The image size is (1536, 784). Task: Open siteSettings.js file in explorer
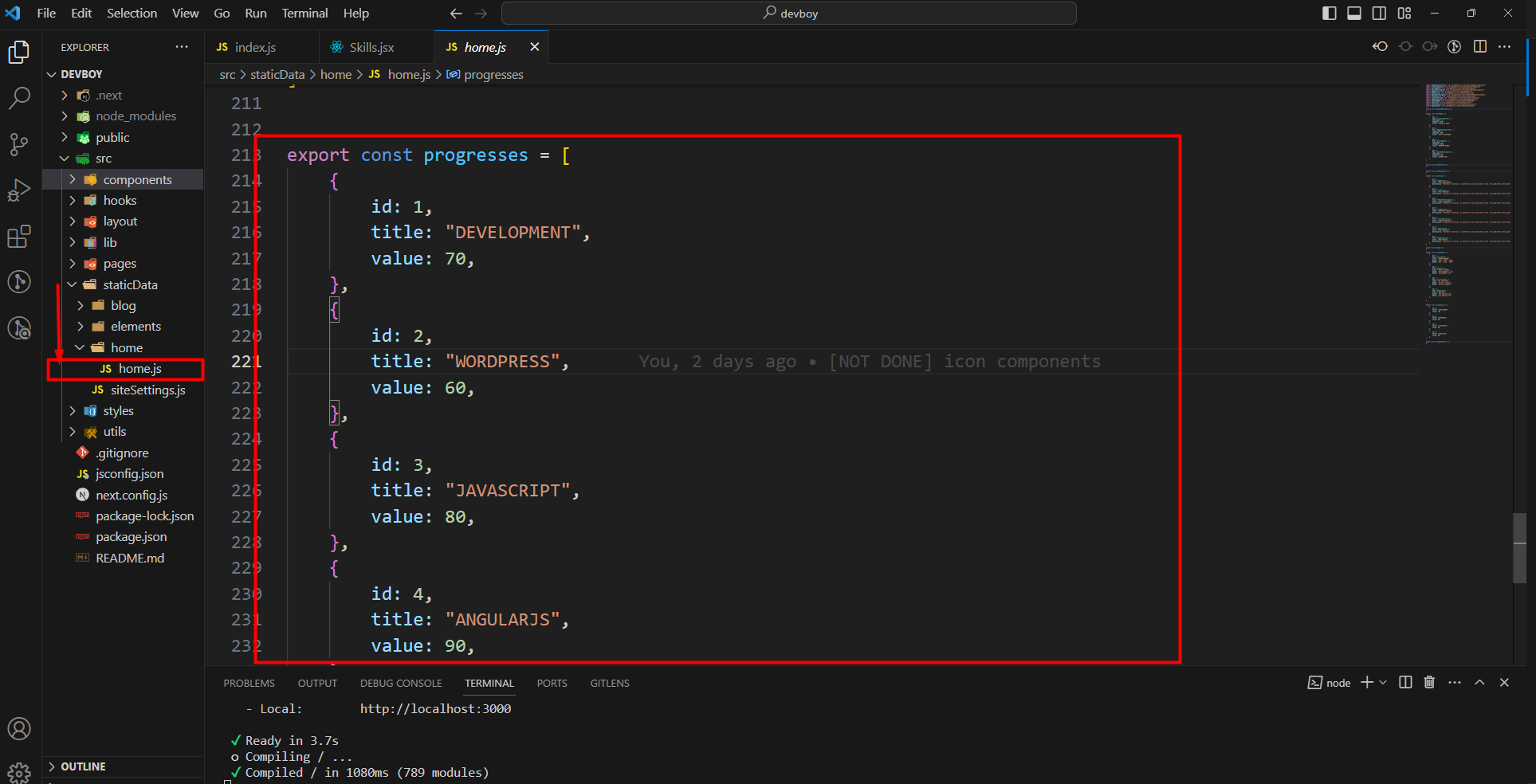[x=147, y=390]
